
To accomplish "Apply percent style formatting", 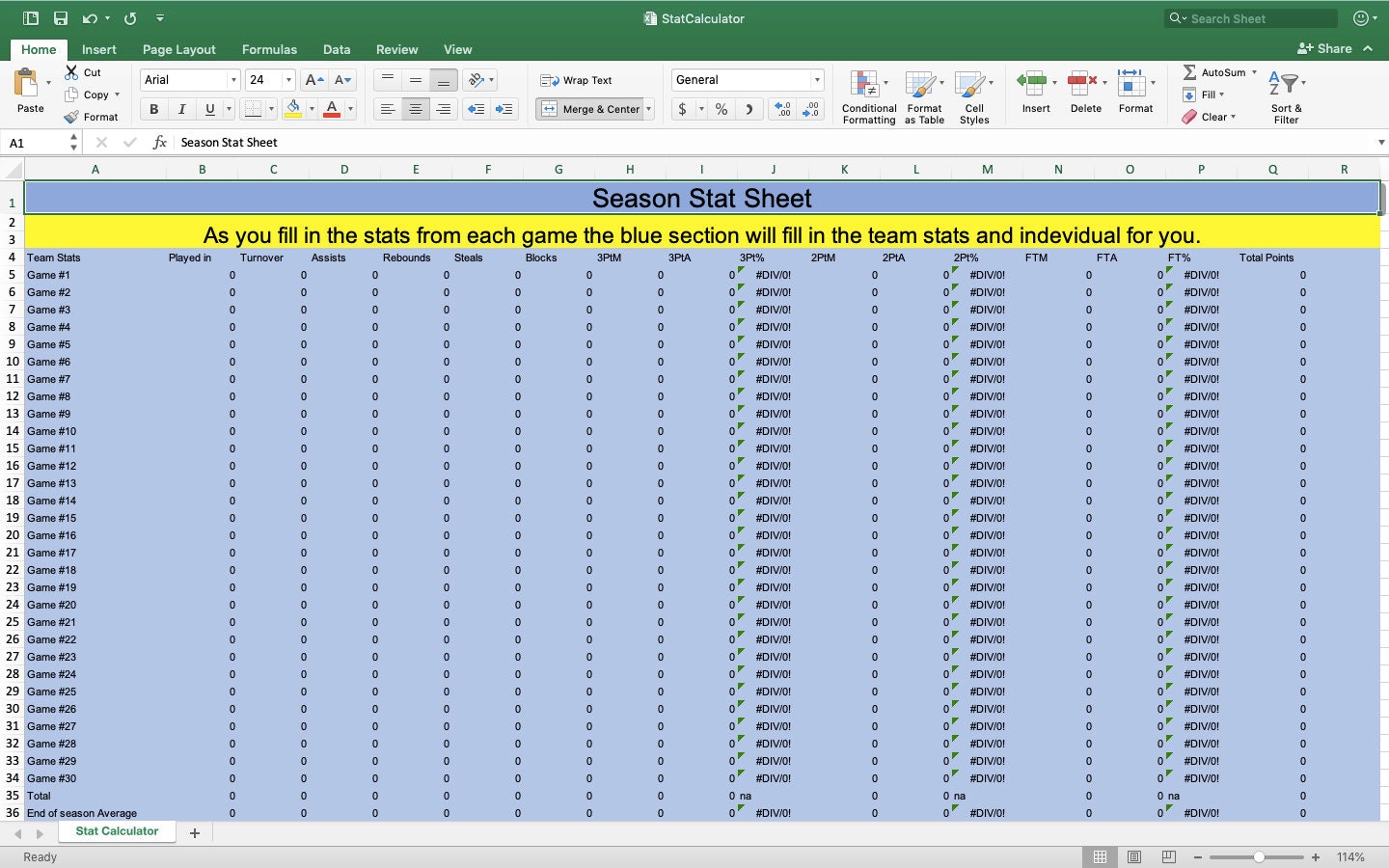I will [x=721, y=109].
